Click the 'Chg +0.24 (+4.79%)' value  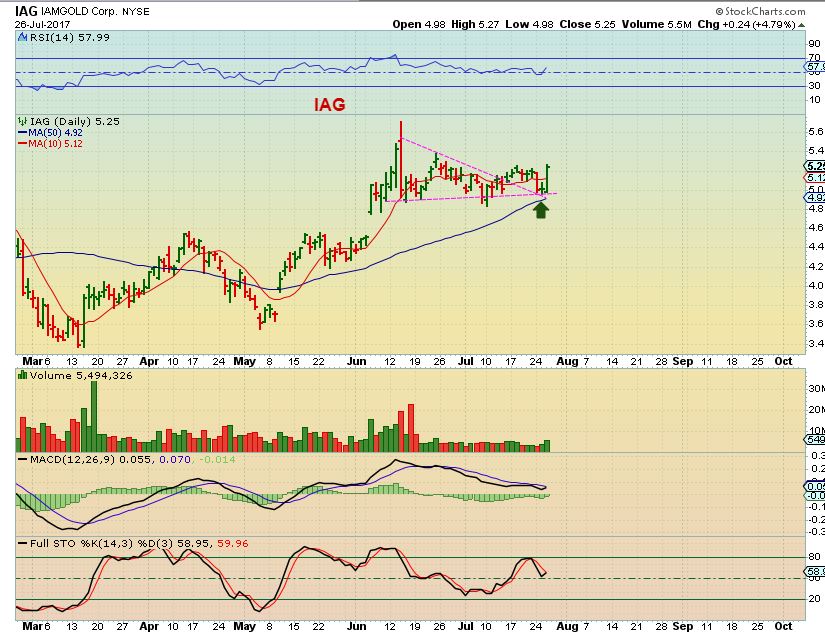click(x=747, y=24)
